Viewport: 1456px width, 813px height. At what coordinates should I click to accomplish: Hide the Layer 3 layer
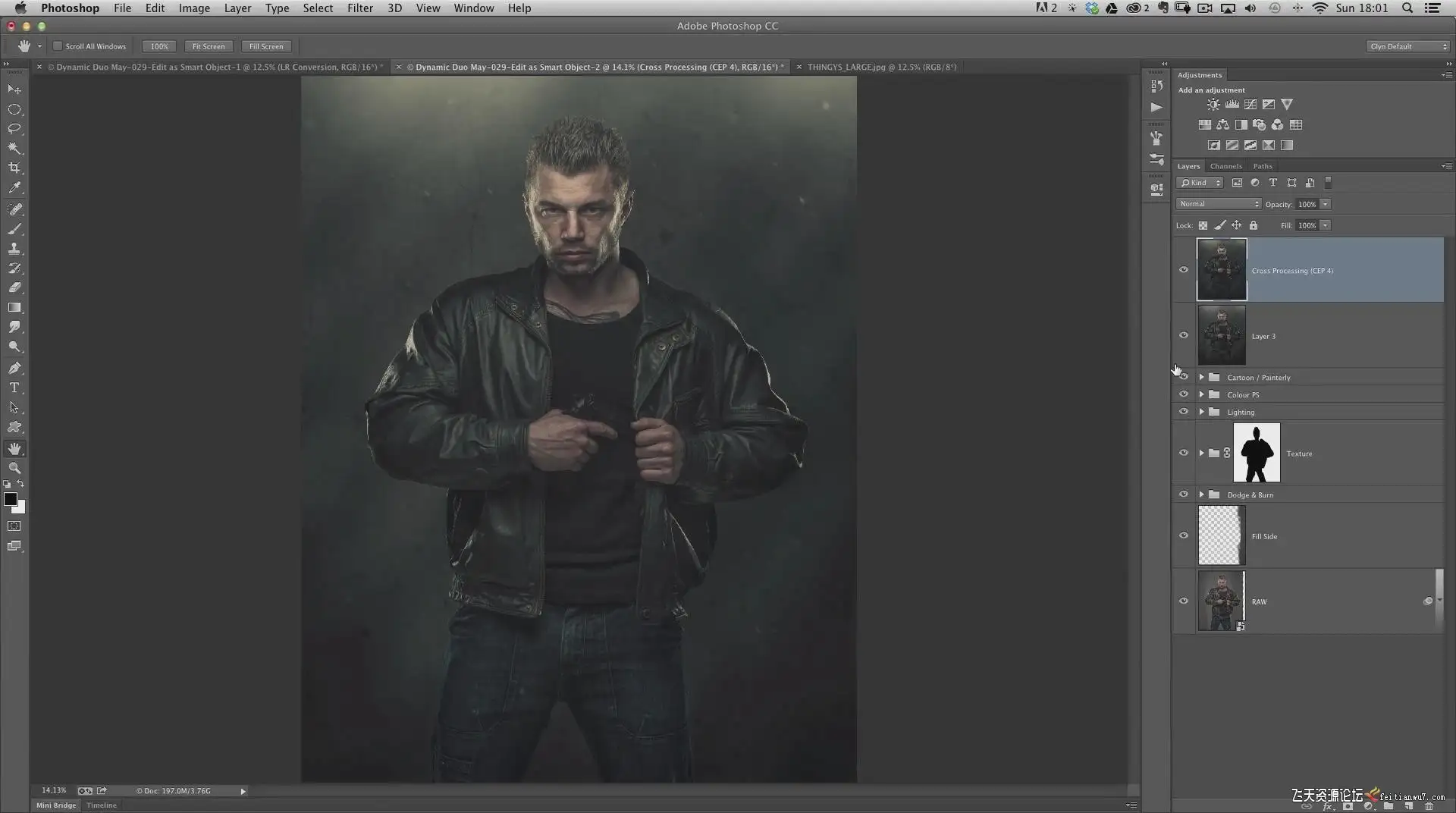tap(1184, 335)
